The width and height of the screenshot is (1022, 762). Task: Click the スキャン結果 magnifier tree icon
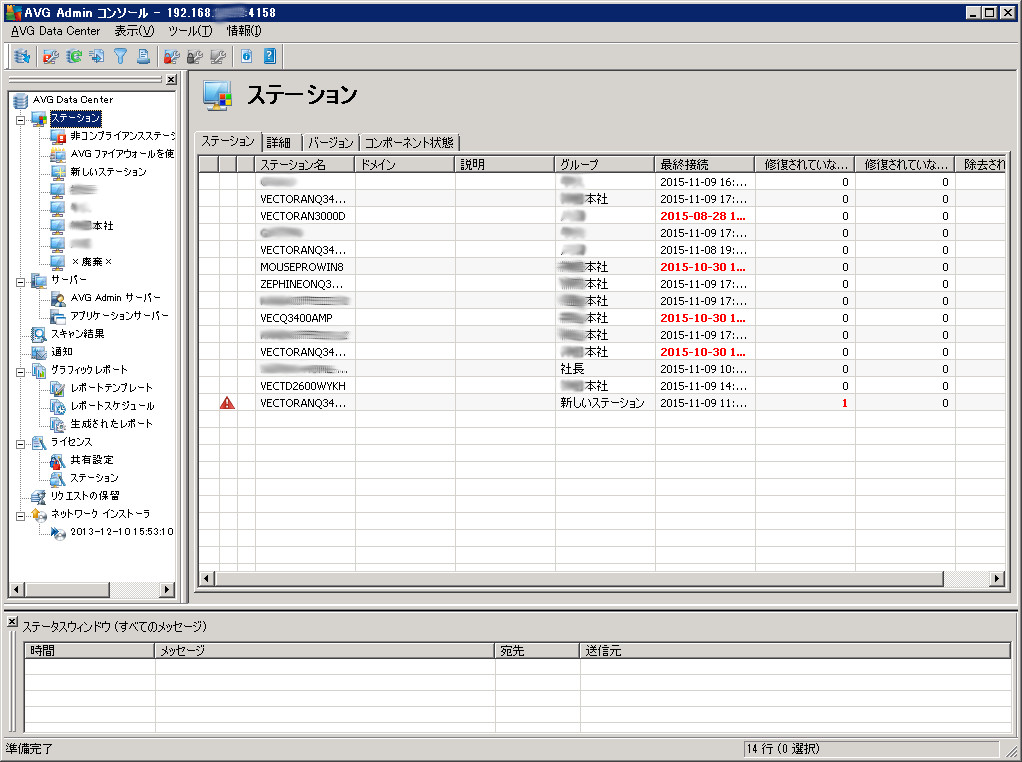click(x=39, y=334)
